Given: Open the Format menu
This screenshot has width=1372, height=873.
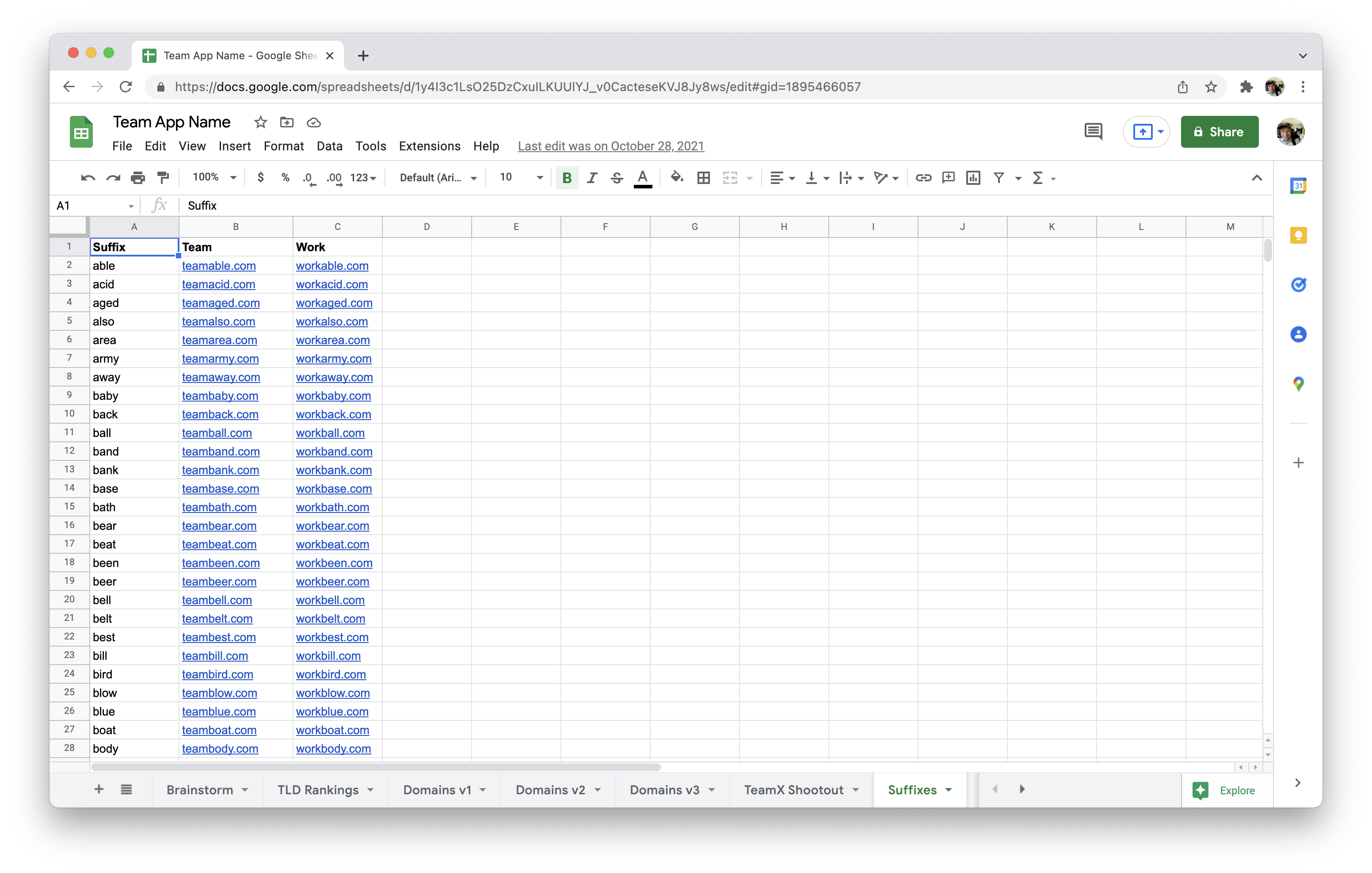Looking at the screenshot, I should [x=282, y=146].
